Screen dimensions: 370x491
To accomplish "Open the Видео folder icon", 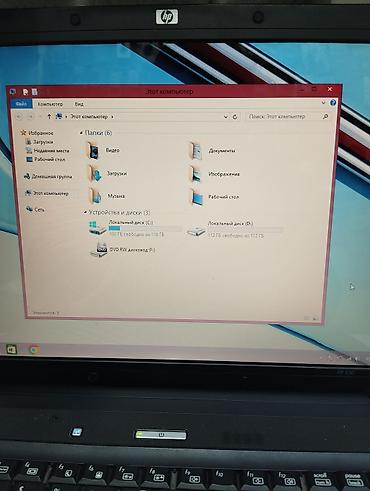I will [94, 150].
